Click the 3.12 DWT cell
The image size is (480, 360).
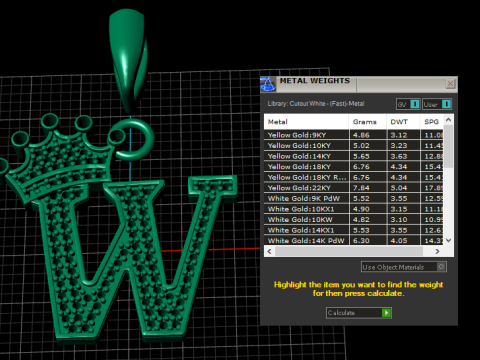click(x=403, y=135)
